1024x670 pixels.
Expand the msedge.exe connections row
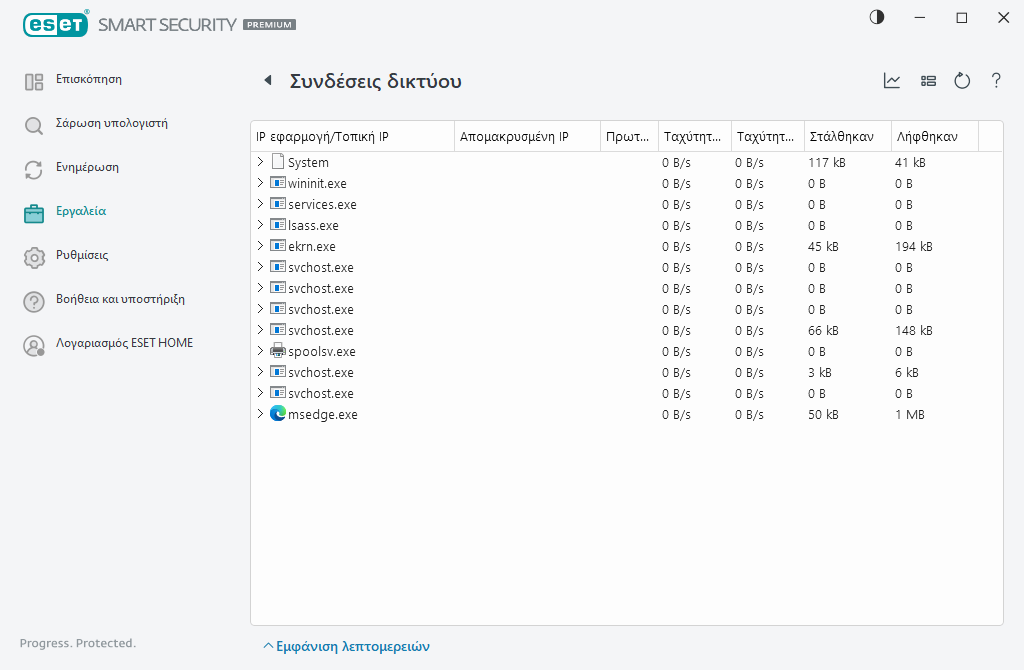click(260, 414)
